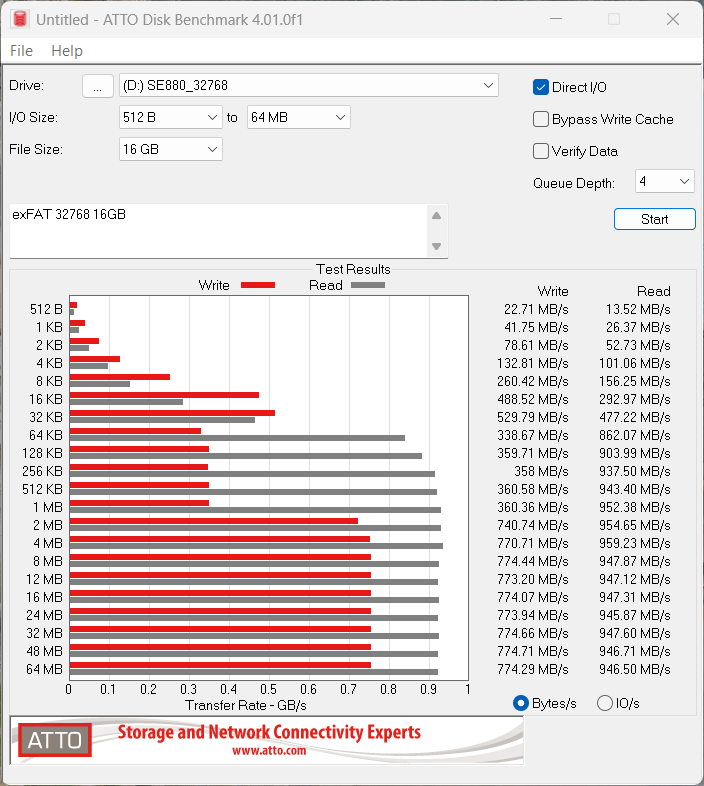
Task: Minimize the ATTO Disk Benchmark window
Action: click(556, 19)
